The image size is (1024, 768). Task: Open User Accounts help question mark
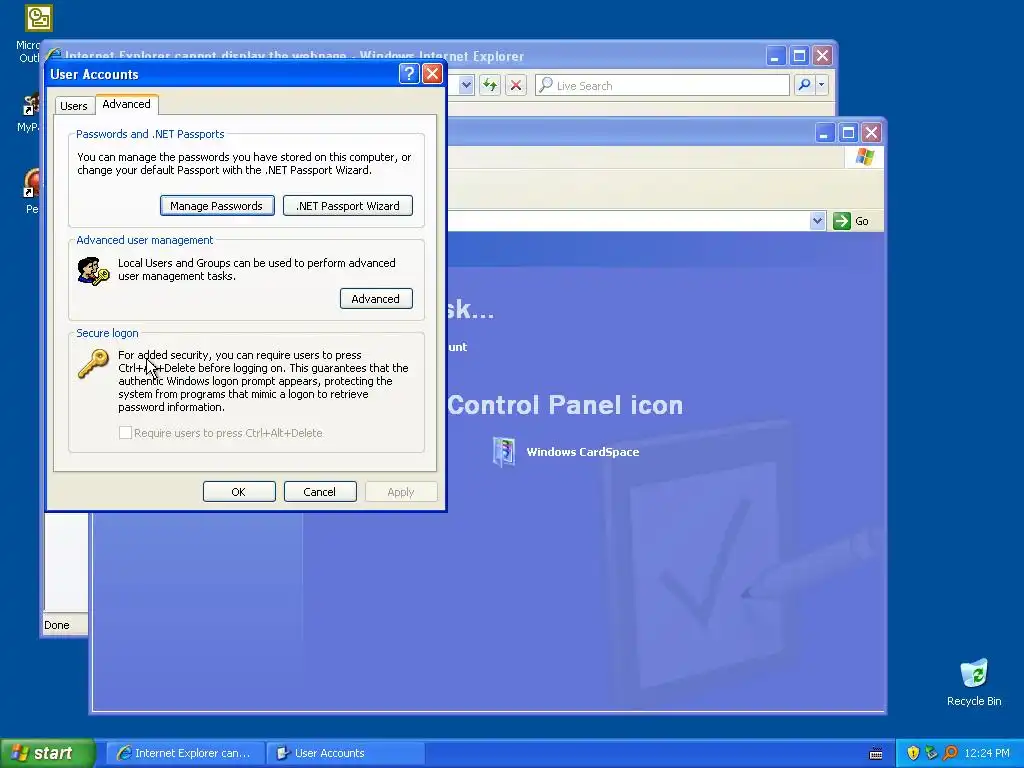409,74
